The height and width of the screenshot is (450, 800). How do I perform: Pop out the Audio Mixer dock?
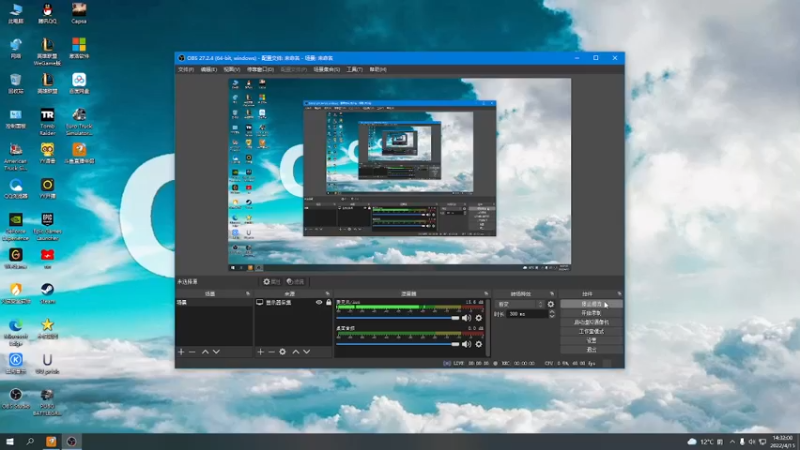pos(486,294)
